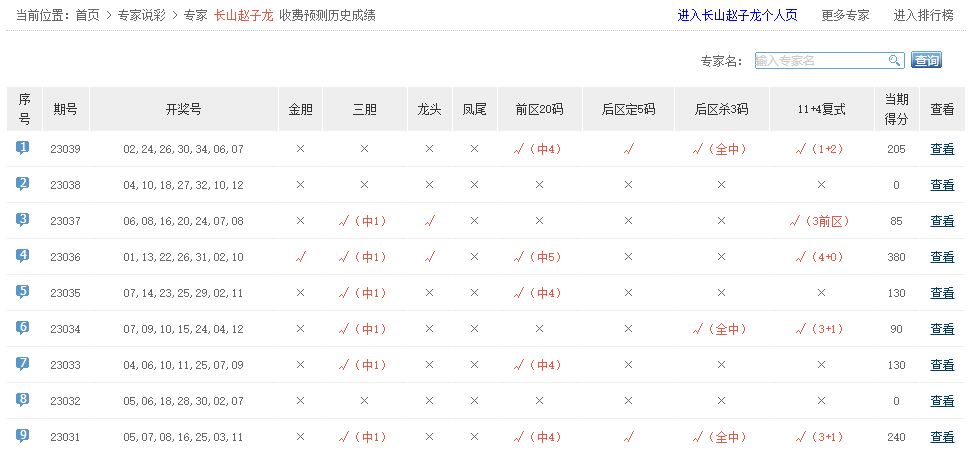Focus the 输入专家名 input field
979x454 pixels.
pos(820,61)
